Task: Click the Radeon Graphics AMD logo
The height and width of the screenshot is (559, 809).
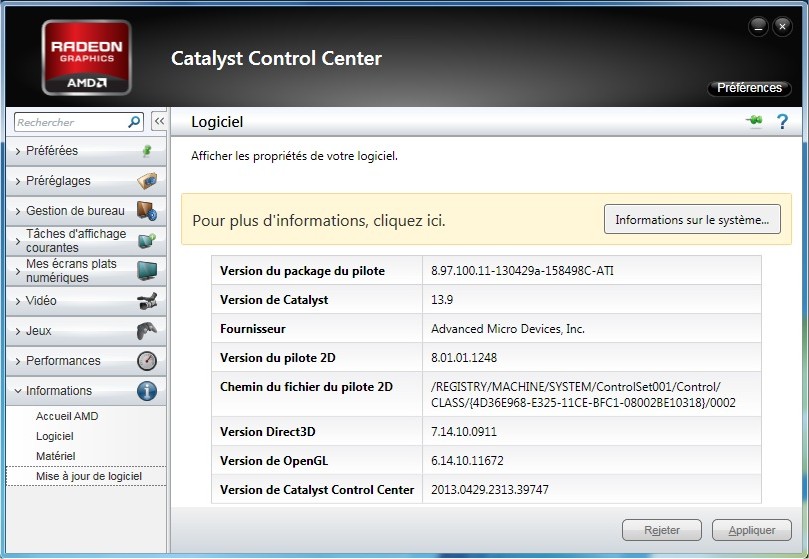Action: (87, 57)
